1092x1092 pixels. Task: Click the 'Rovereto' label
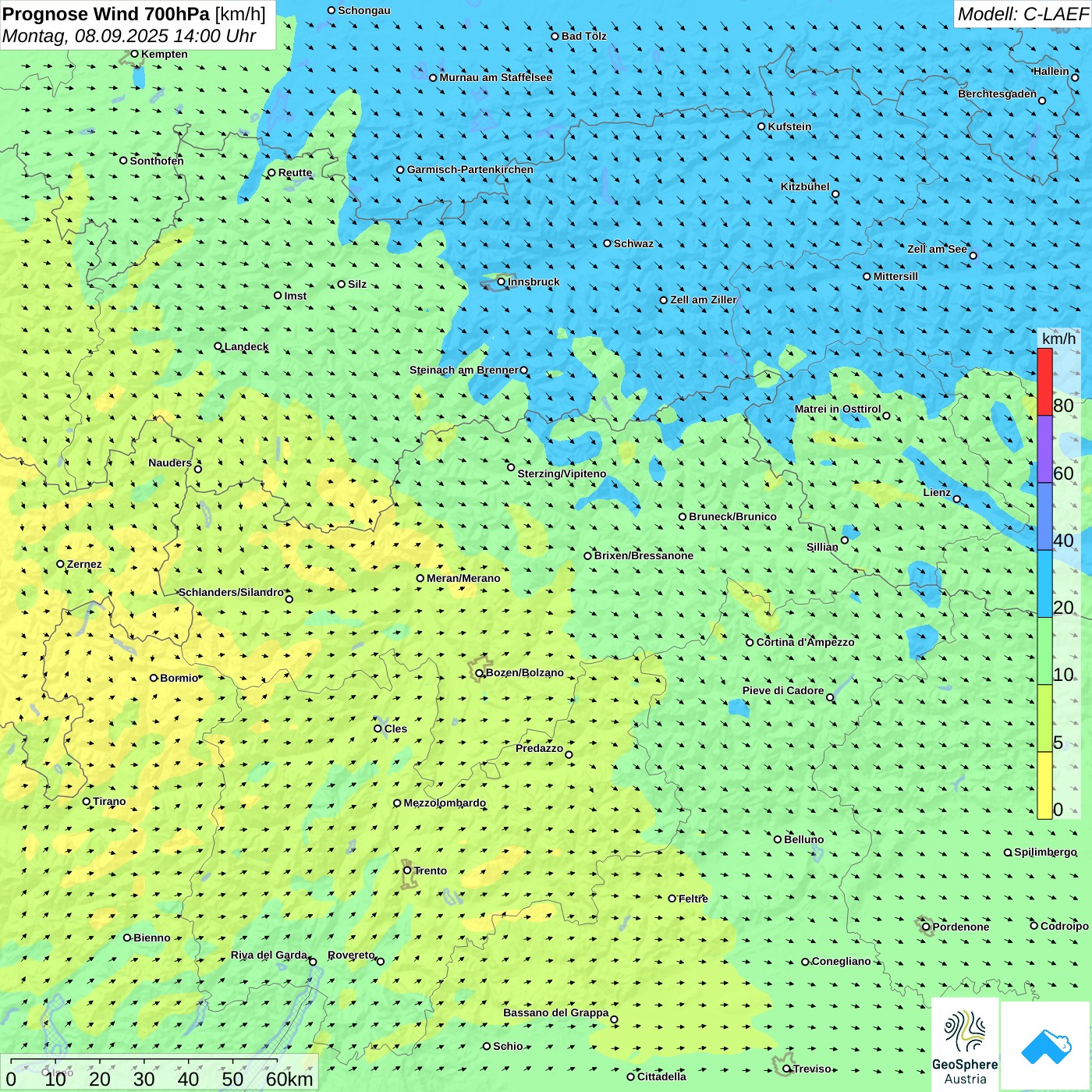click(x=351, y=955)
